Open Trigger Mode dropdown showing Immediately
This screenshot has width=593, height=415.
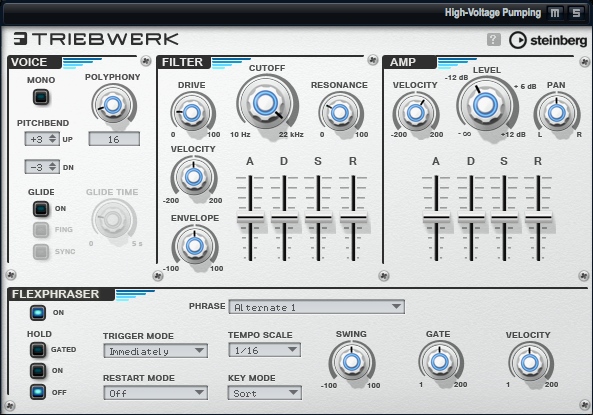(155, 351)
